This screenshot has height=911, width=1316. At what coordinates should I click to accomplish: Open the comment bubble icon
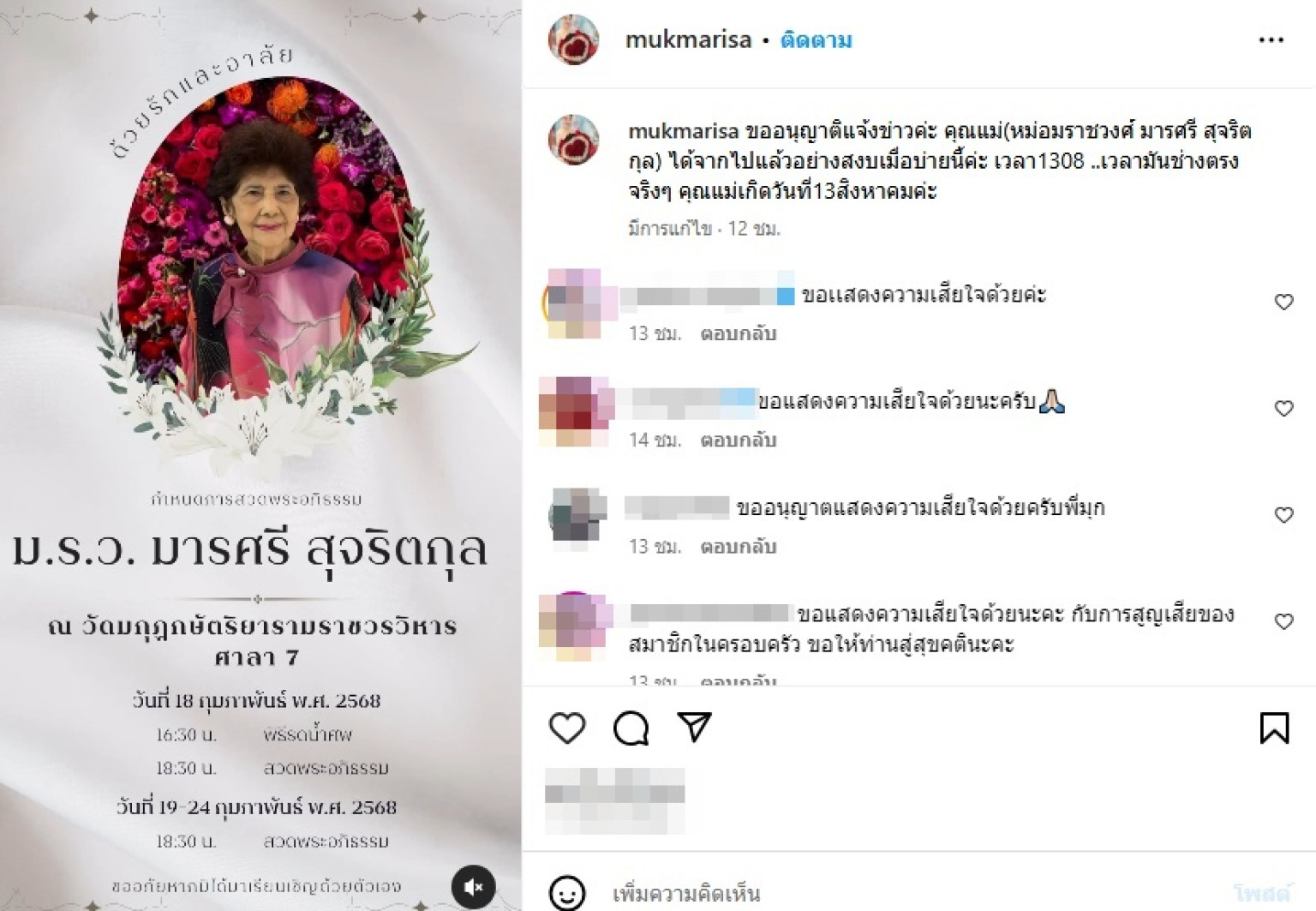[631, 728]
